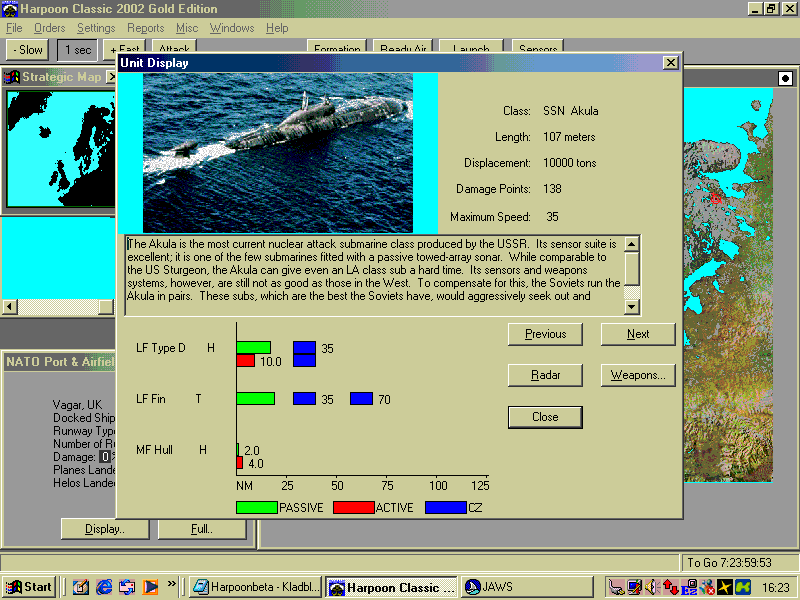Expand the quick launch overflow chevron
The height and width of the screenshot is (600, 800).
[171, 584]
